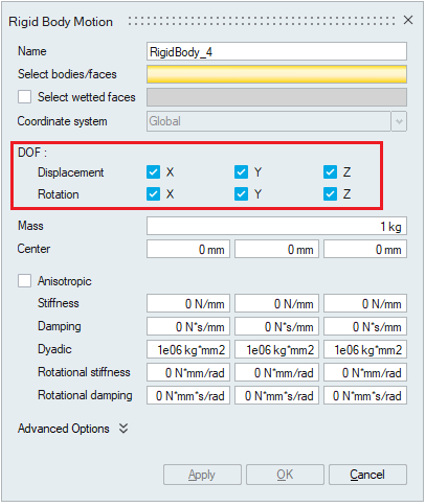This screenshot has width=425, height=503.
Task: Uncheck Displacement Y checkbox
Action: [241, 172]
